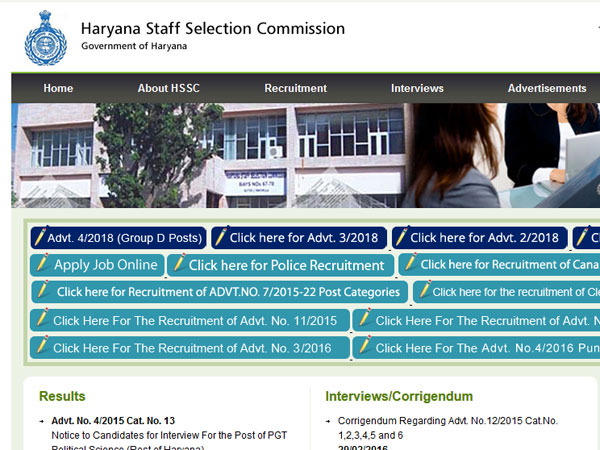Click the Haryana Staff Selection Commission title
The width and height of the screenshot is (600, 450).
pyautogui.click(x=213, y=29)
